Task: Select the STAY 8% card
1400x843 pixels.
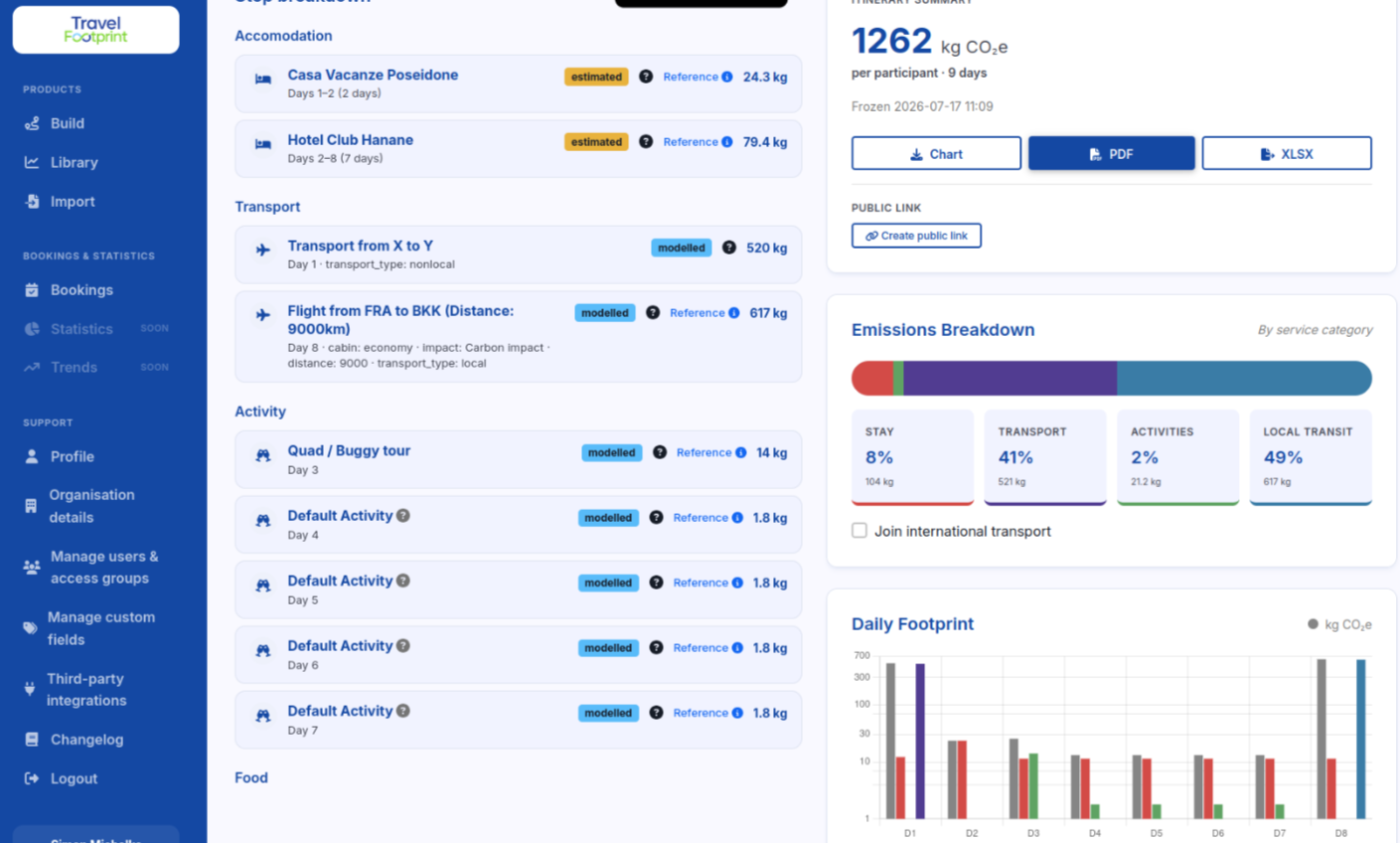Action: [912, 457]
